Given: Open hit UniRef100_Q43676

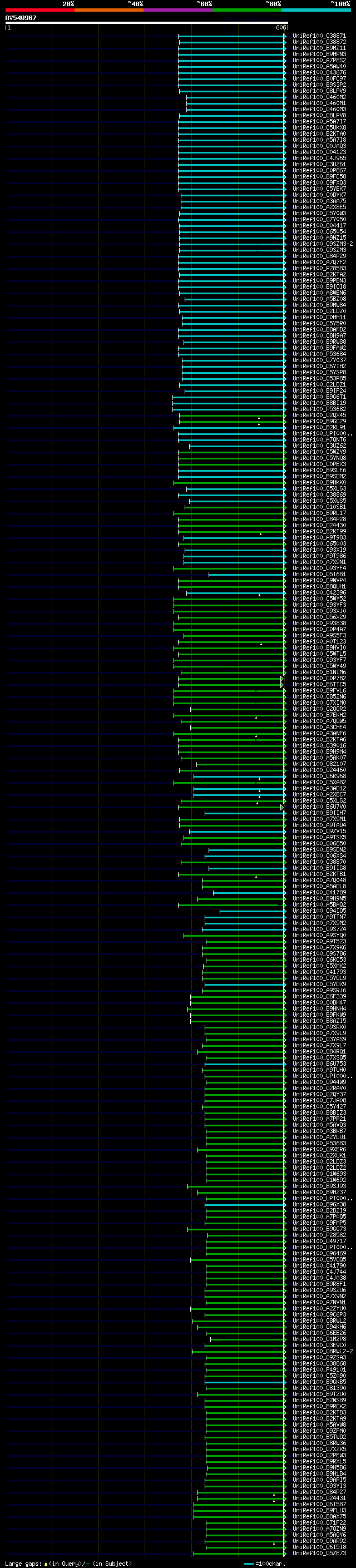Looking at the screenshot, I should (319, 72).
